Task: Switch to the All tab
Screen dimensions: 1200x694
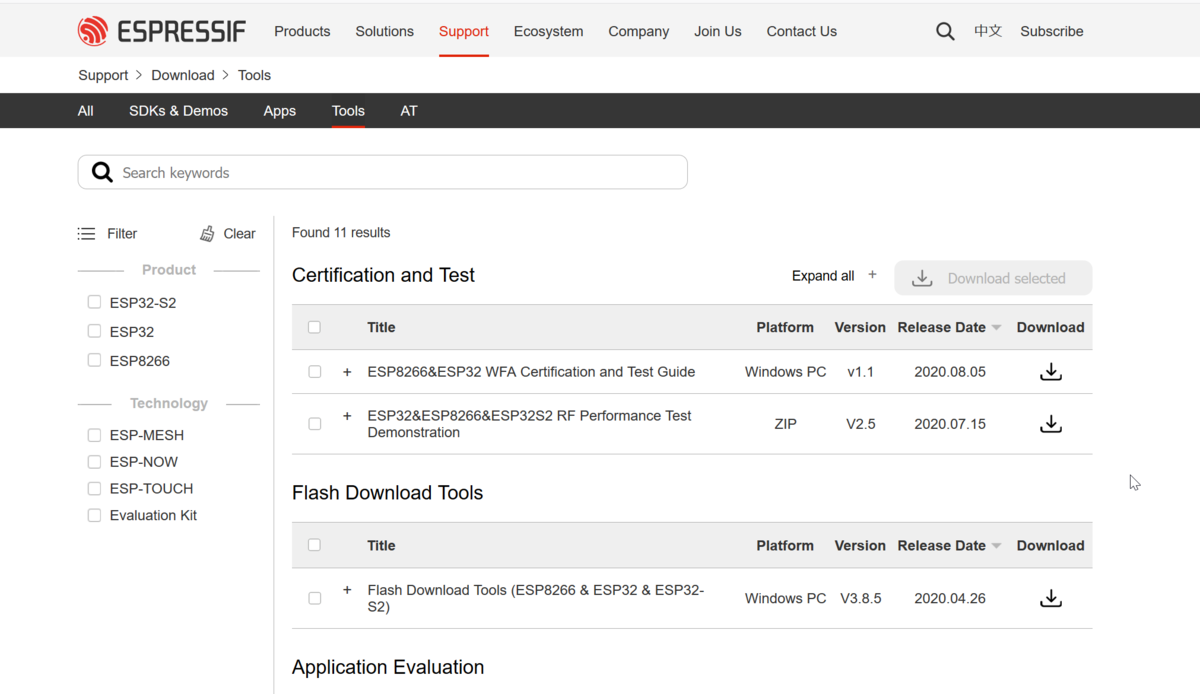Action: [86, 111]
